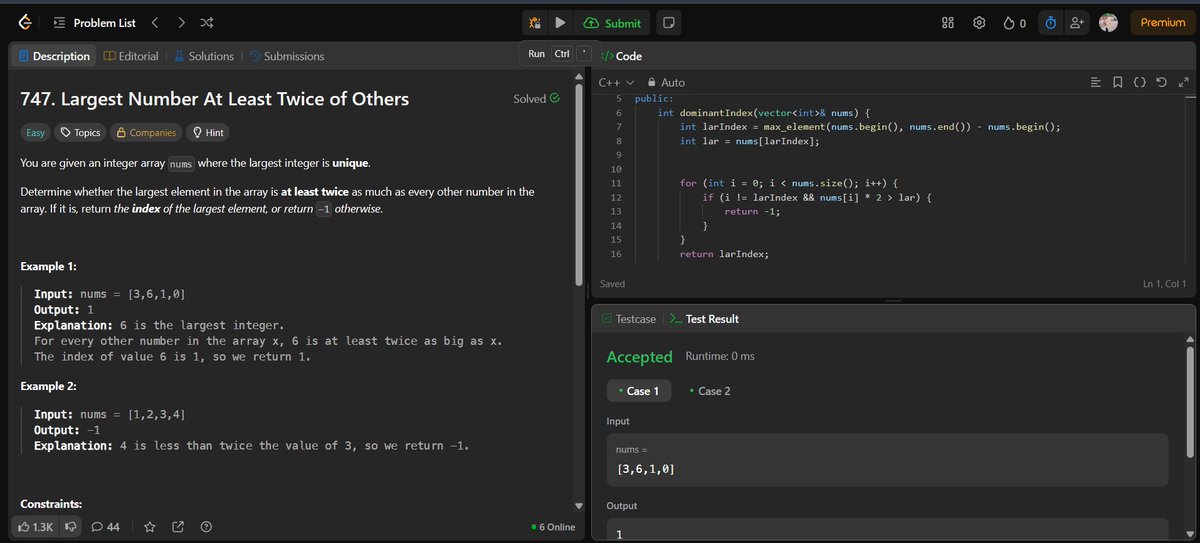Click the Runtime: 0 ms text
Screen dimensions: 1200x543
click(720, 357)
